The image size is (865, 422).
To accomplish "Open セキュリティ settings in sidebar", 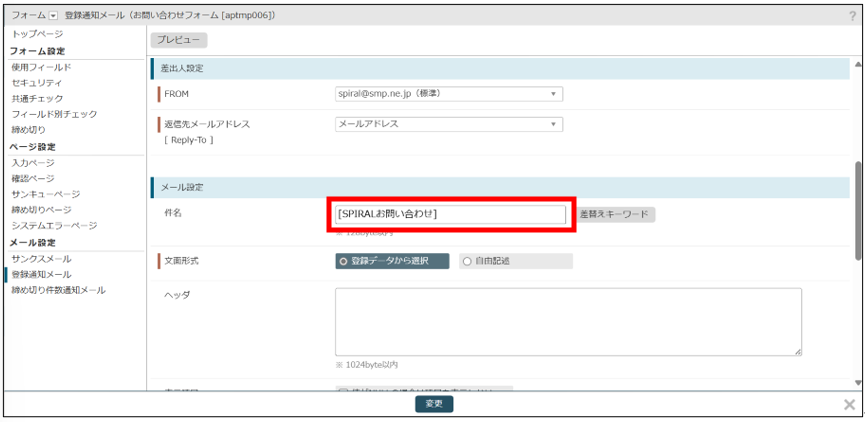I will [37, 83].
